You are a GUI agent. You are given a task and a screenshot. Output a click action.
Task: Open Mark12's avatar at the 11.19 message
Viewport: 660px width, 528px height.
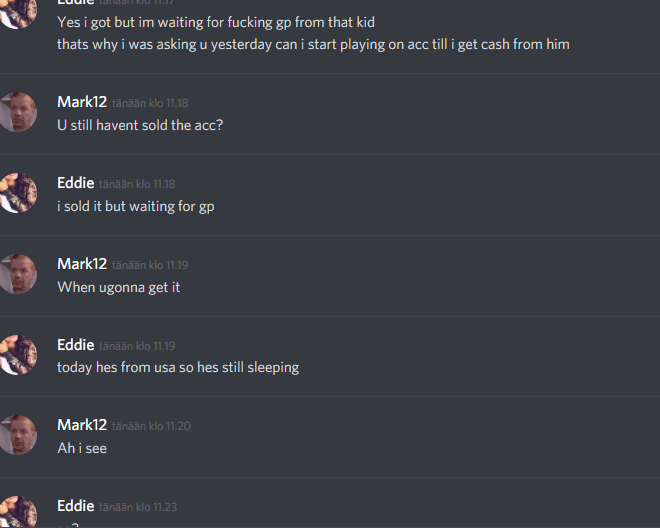point(17,274)
